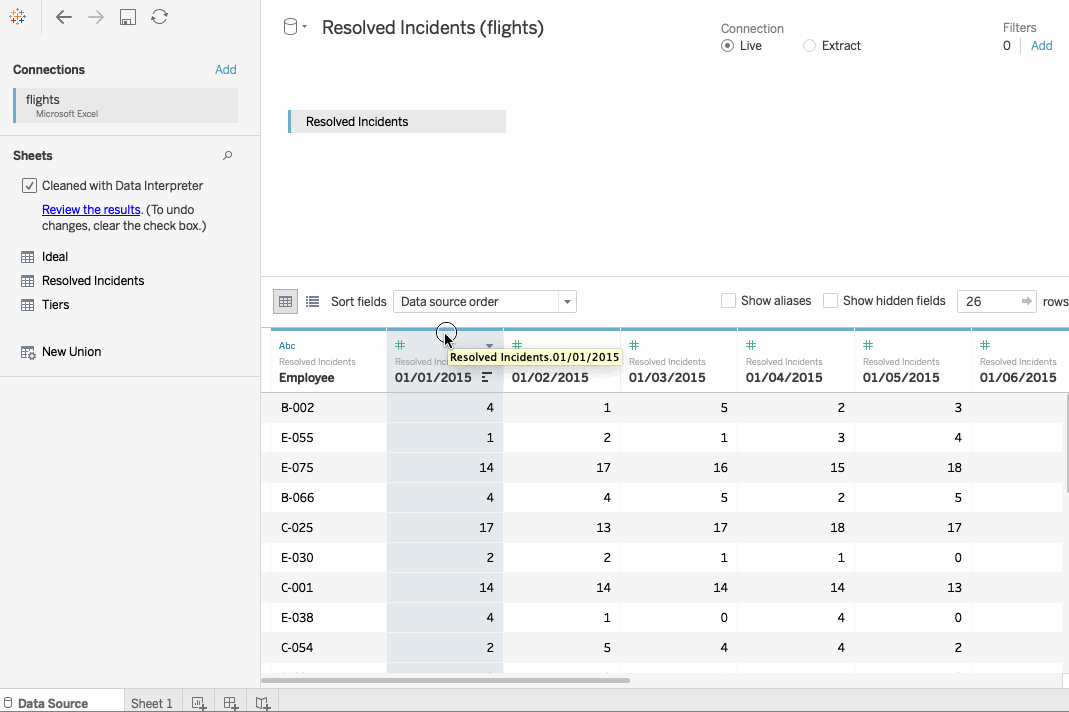The image size is (1069, 712).
Task: Change data type of 01/01/2015 column
Action: (x=400, y=345)
